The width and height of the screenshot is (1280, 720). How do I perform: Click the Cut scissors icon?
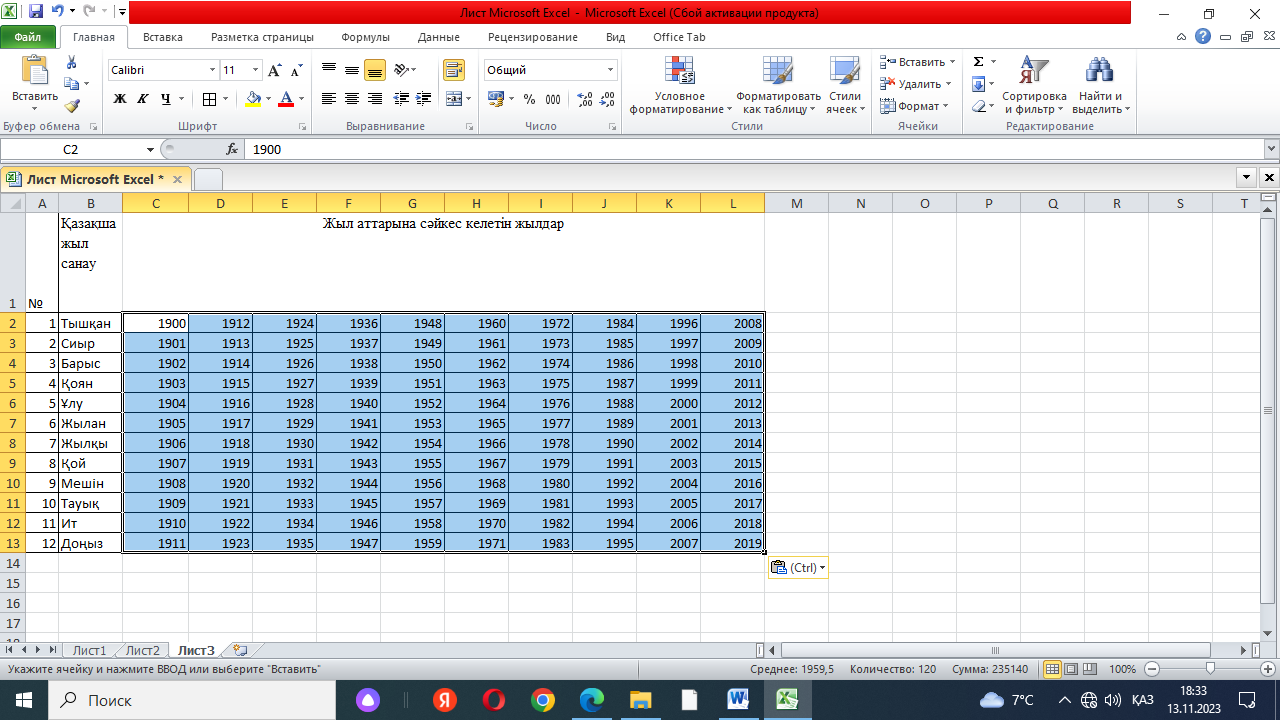pos(71,62)
